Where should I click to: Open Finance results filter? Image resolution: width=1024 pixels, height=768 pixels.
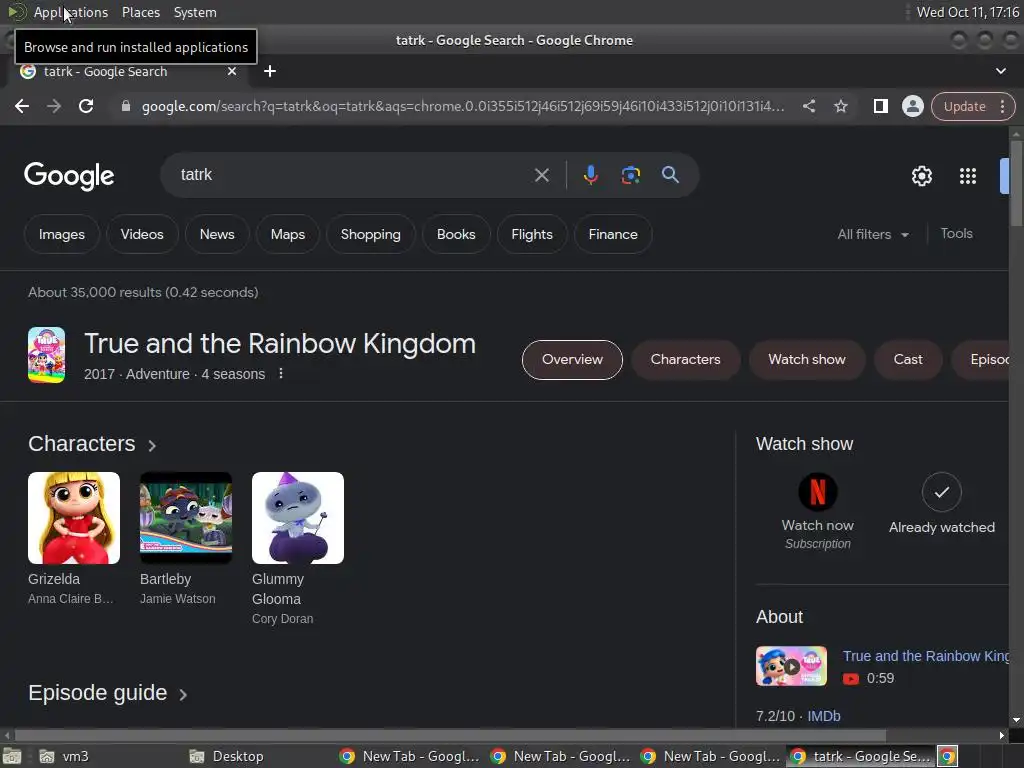coord(613,234)
